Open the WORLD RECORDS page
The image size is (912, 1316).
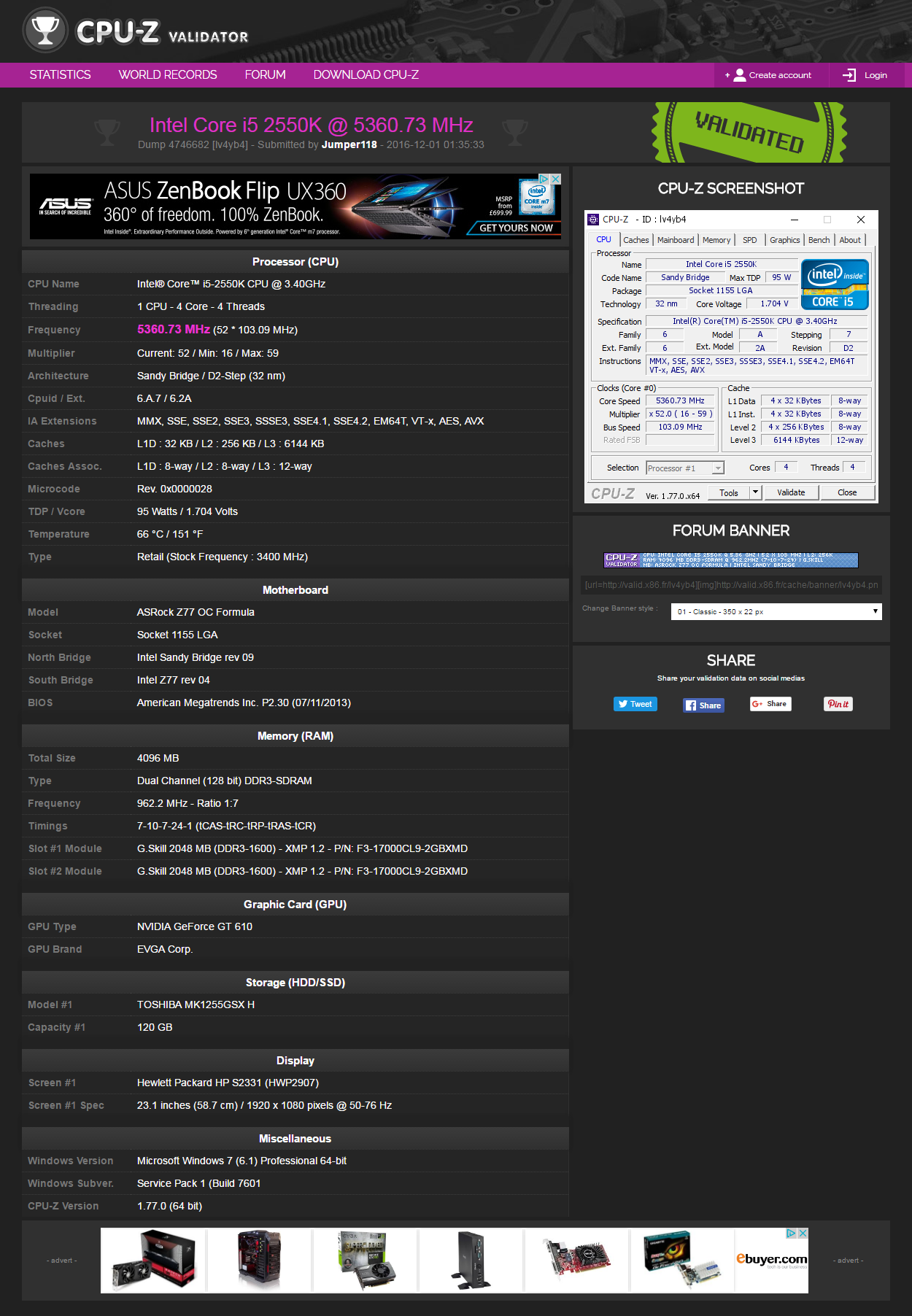[168, 74]
